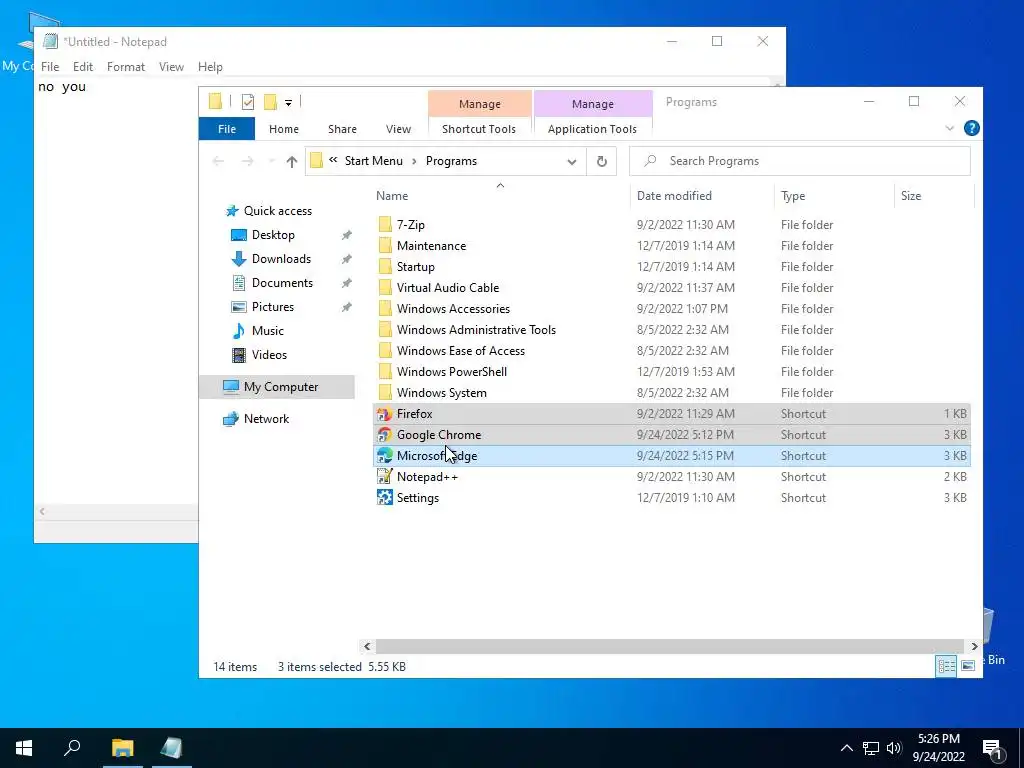Viewport: 1024px width, 768px height.
Task: Click File Explorer taskbar button
Action: click(x=122, y=748)
